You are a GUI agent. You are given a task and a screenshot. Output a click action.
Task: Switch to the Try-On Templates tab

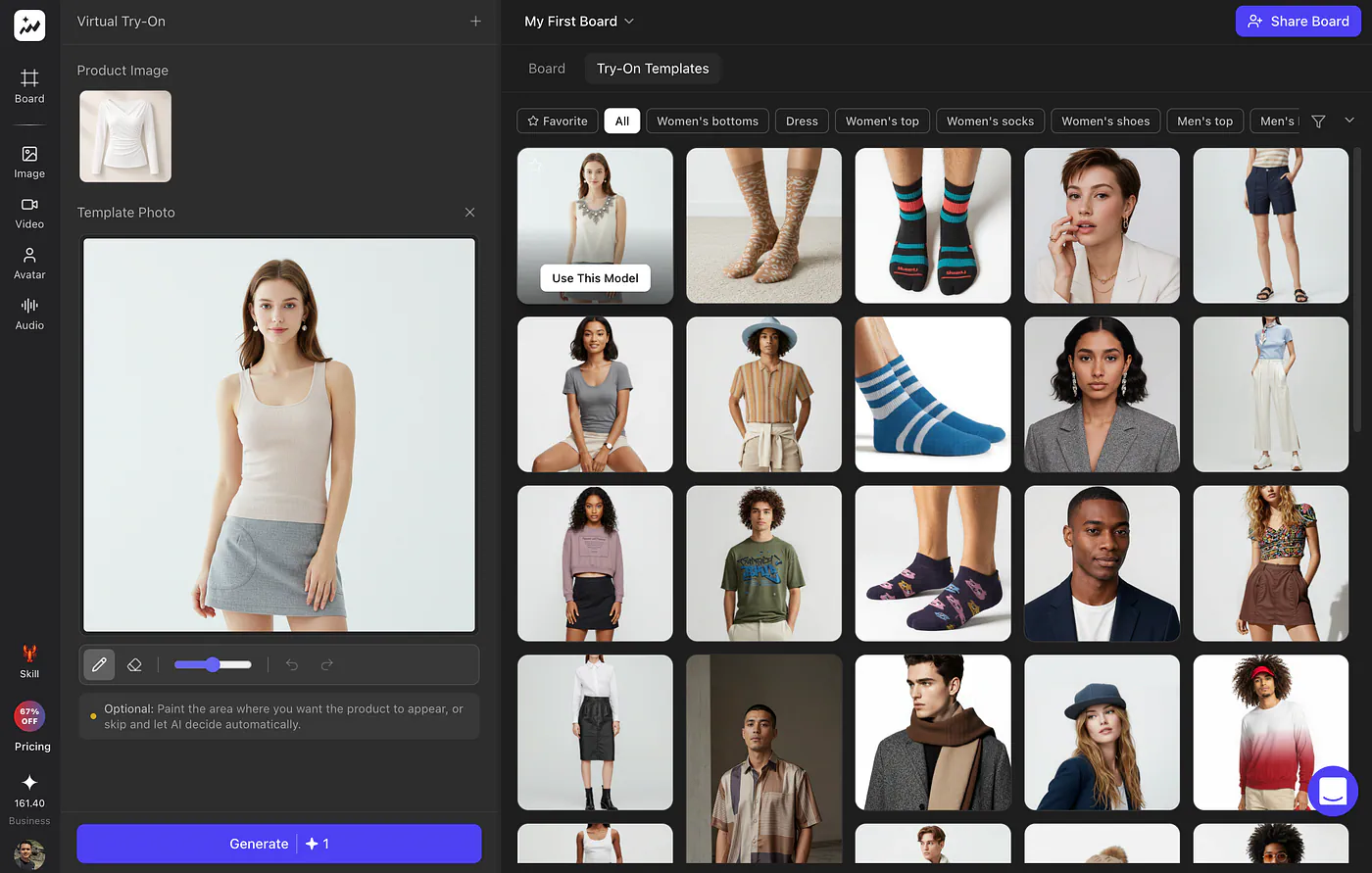coord(653,69)
